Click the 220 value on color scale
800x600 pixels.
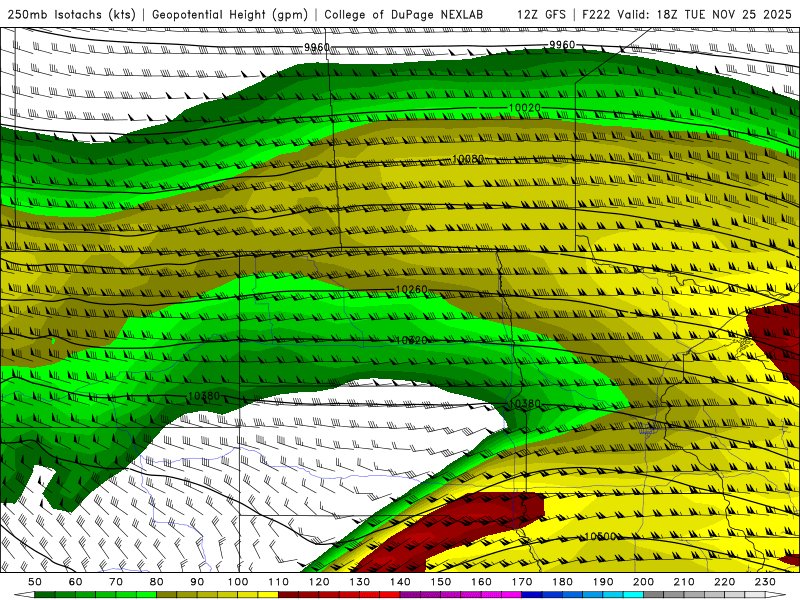tap(724, 582)
